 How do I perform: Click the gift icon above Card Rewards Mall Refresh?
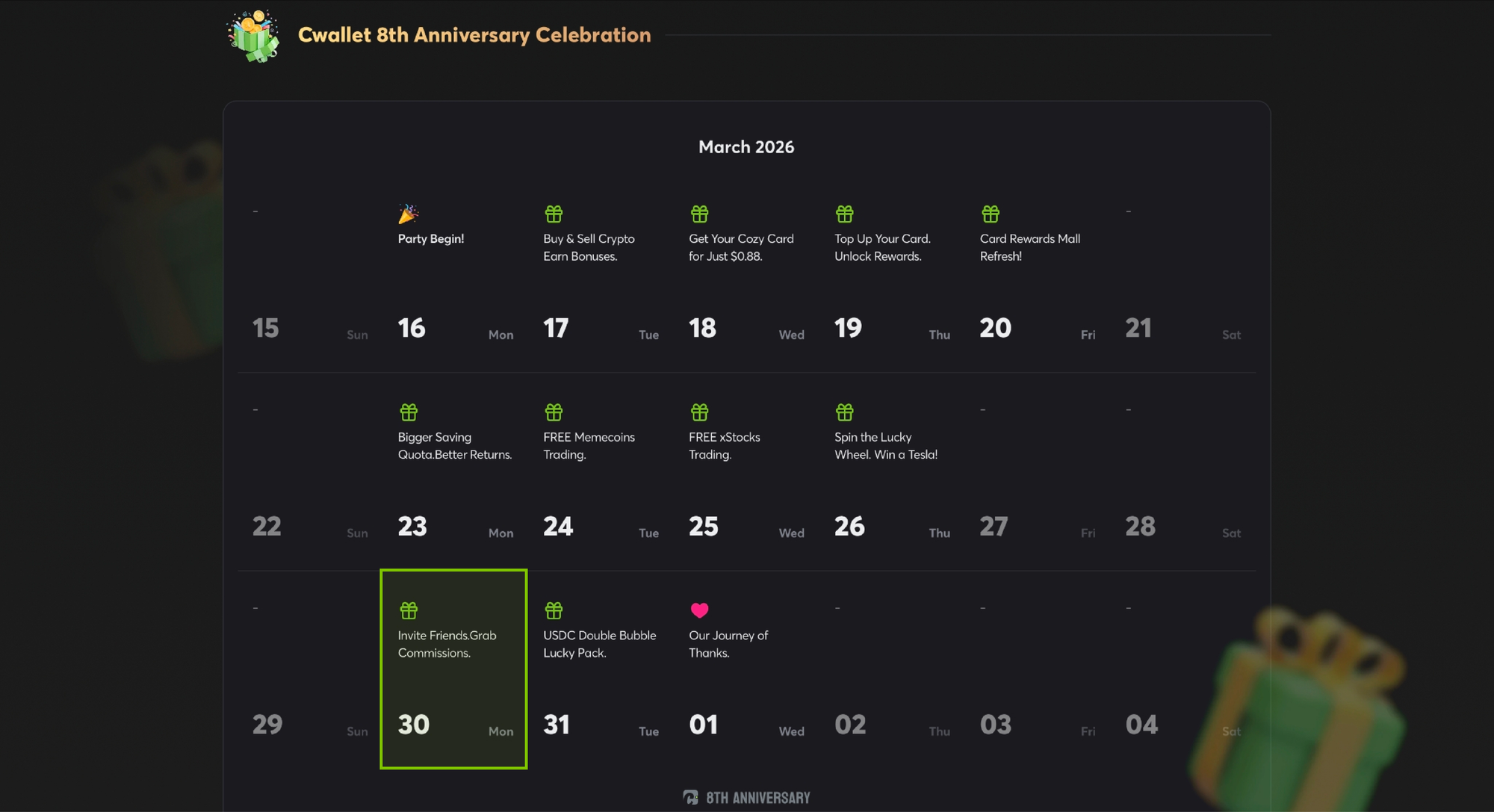click(x=990, y=214)
